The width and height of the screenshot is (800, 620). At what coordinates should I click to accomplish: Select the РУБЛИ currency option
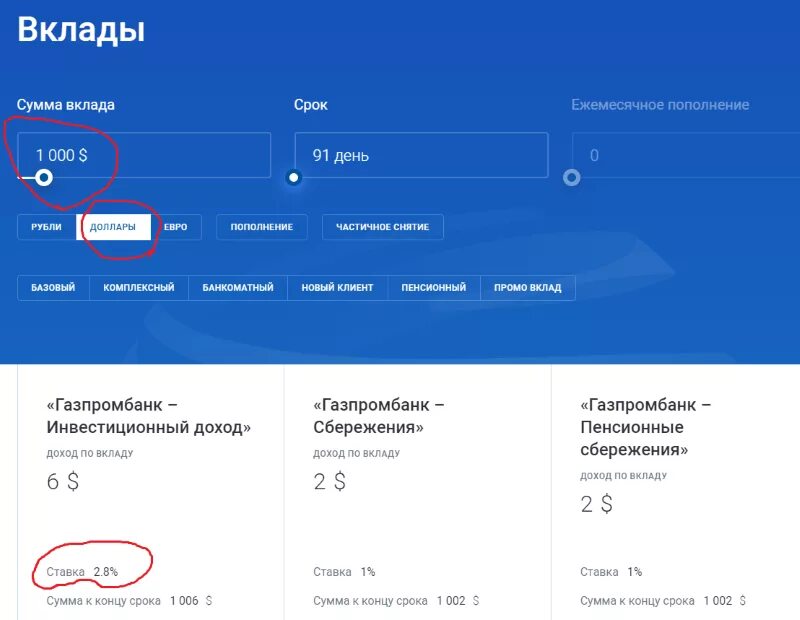tap(46, 227)
